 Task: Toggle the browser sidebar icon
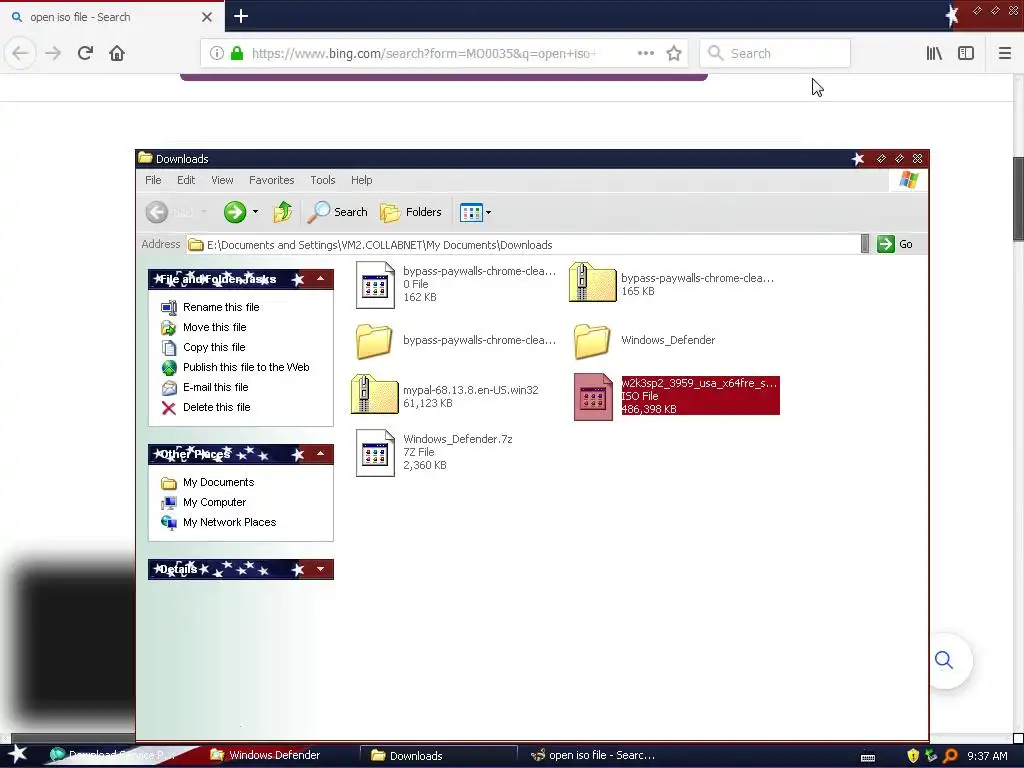966,53
